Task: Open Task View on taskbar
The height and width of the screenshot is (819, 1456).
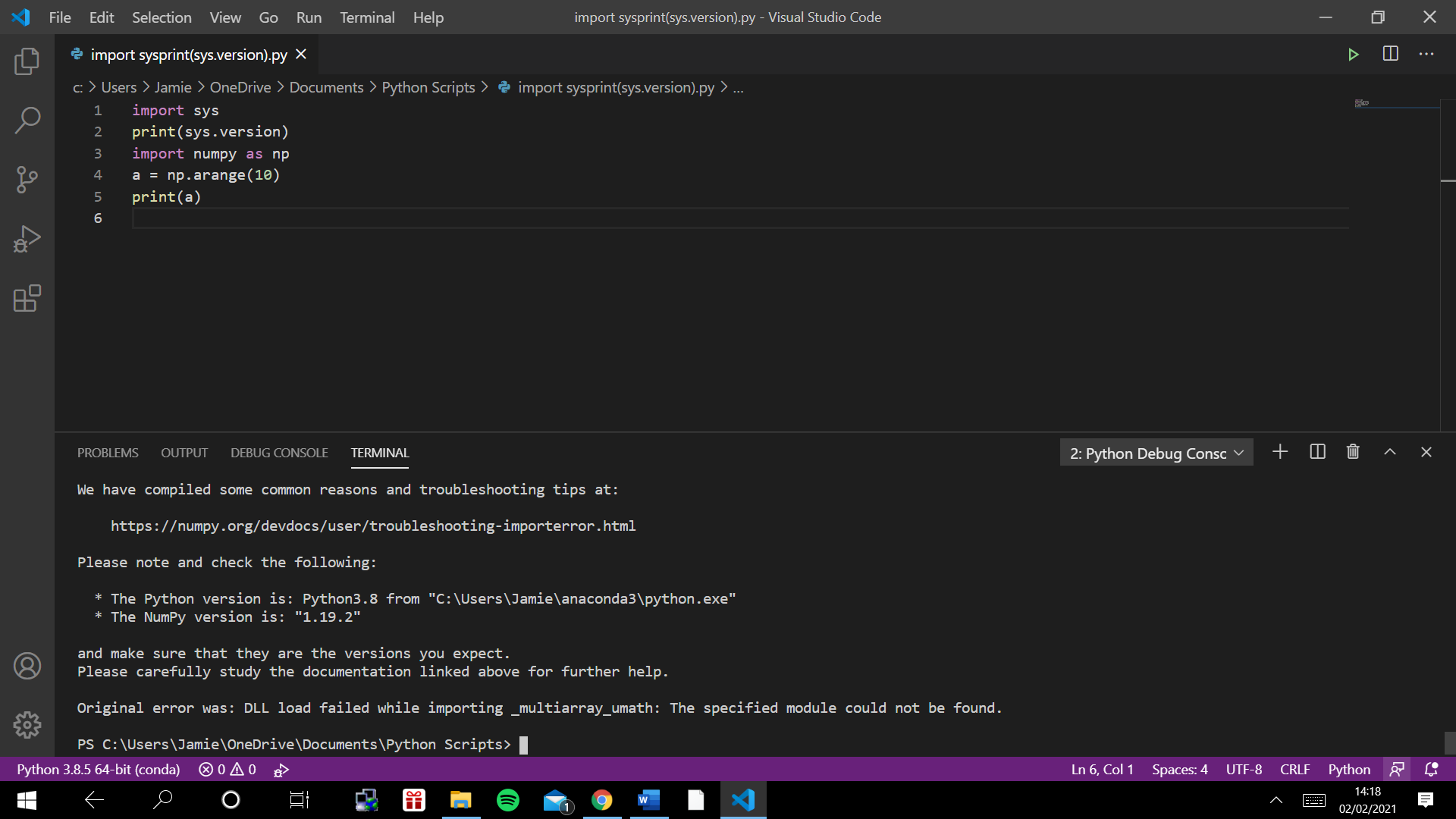Action: [x=300, y=800]
